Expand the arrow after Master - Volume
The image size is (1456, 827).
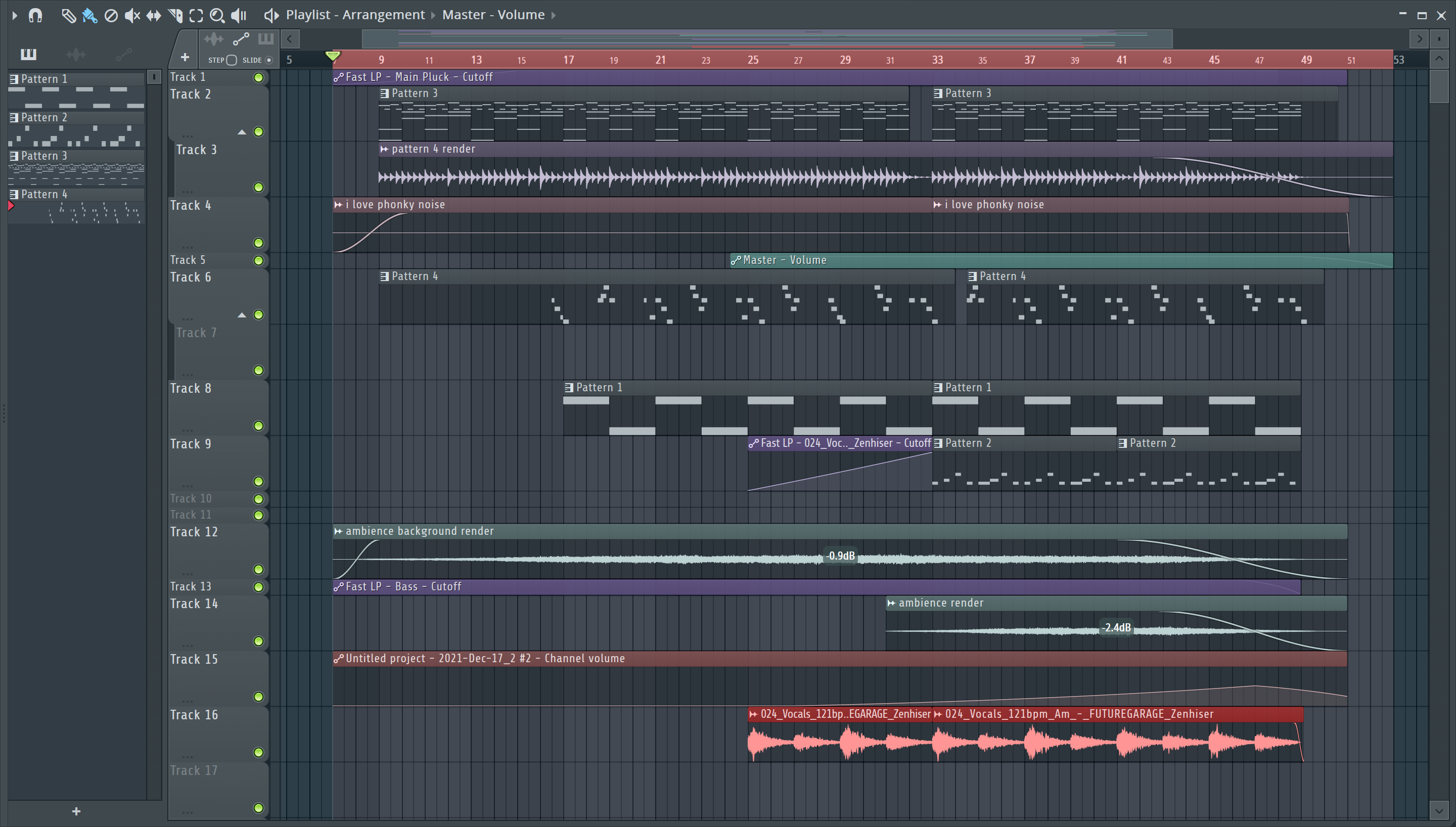point(554,15)
